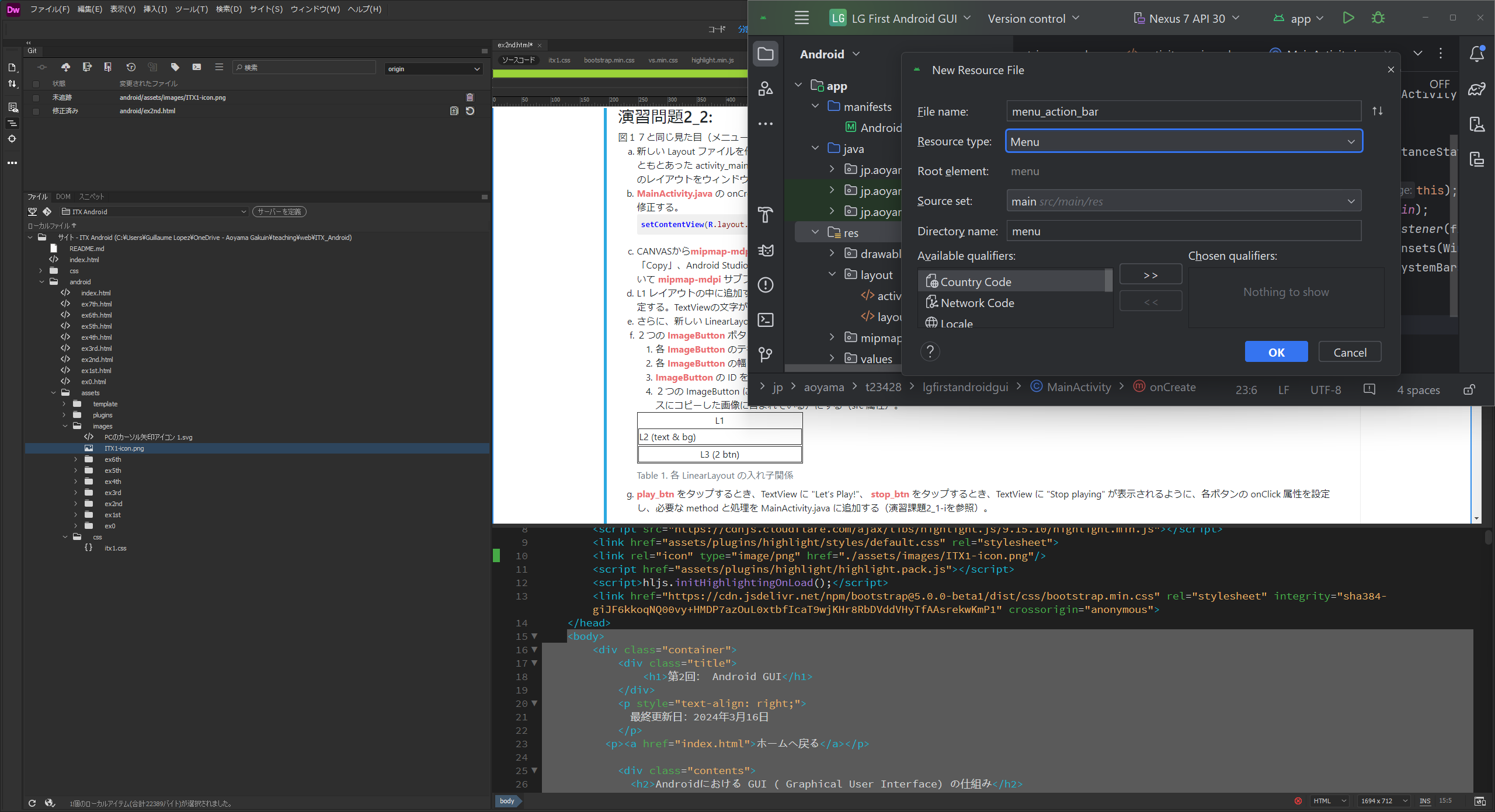Click the Git commit icon in Dreamweaver

click(x=42, y=68)
